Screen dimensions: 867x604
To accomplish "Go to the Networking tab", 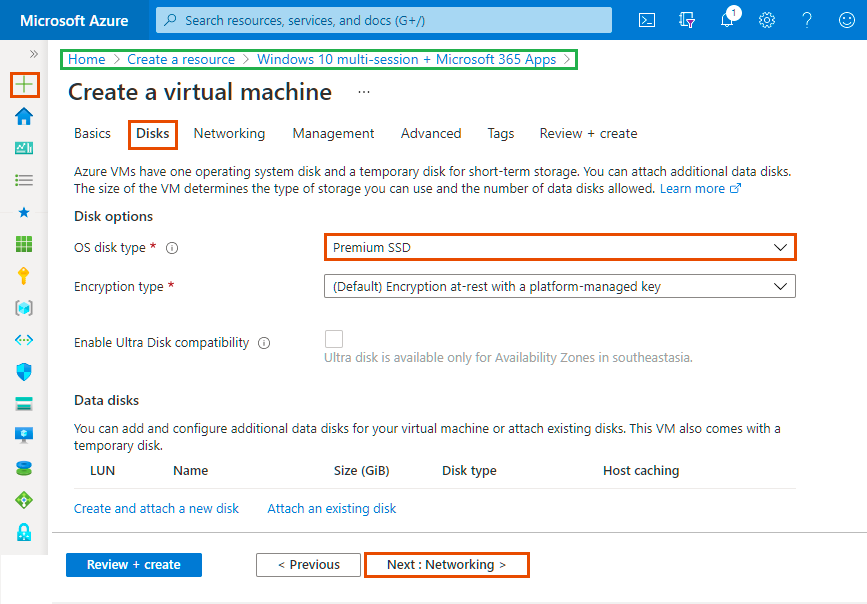I will (229, 133).
